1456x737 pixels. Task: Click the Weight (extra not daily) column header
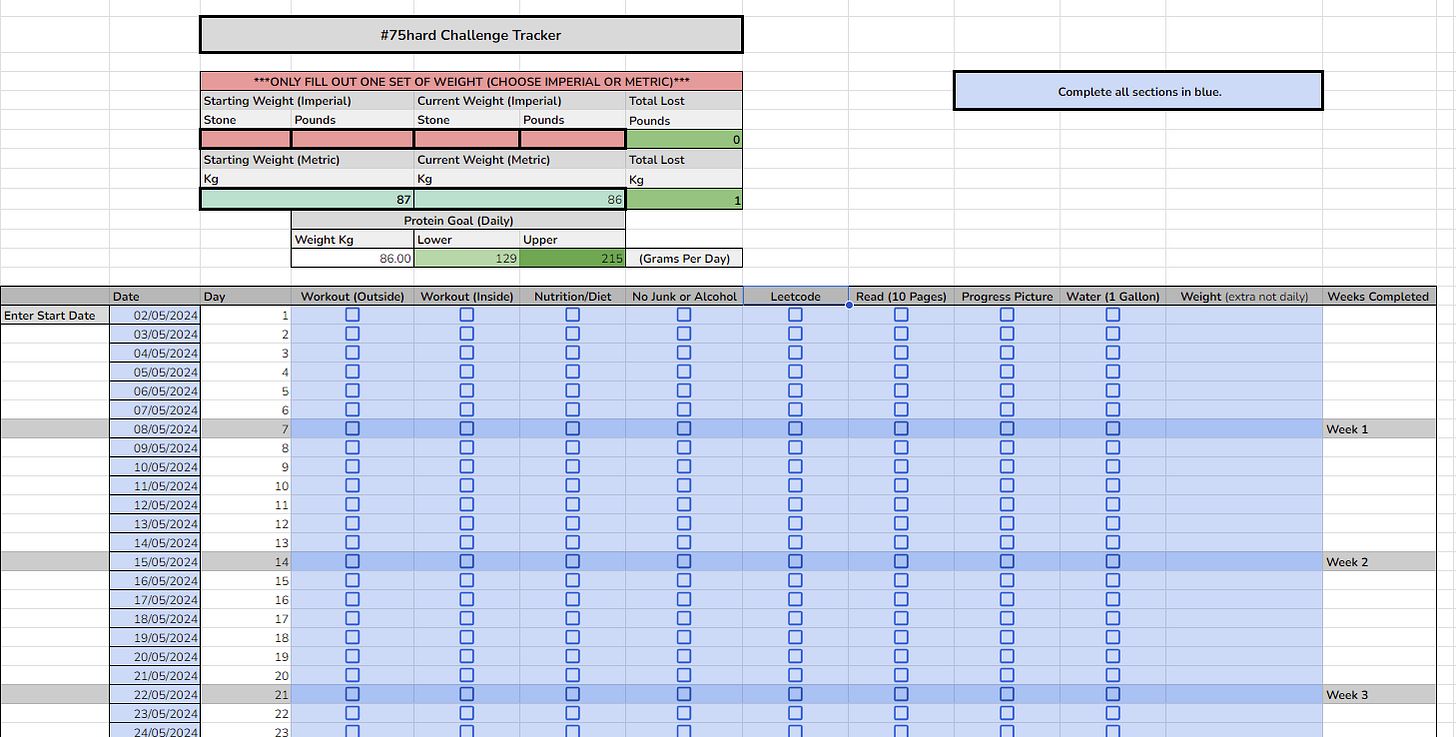(1243, 296)
